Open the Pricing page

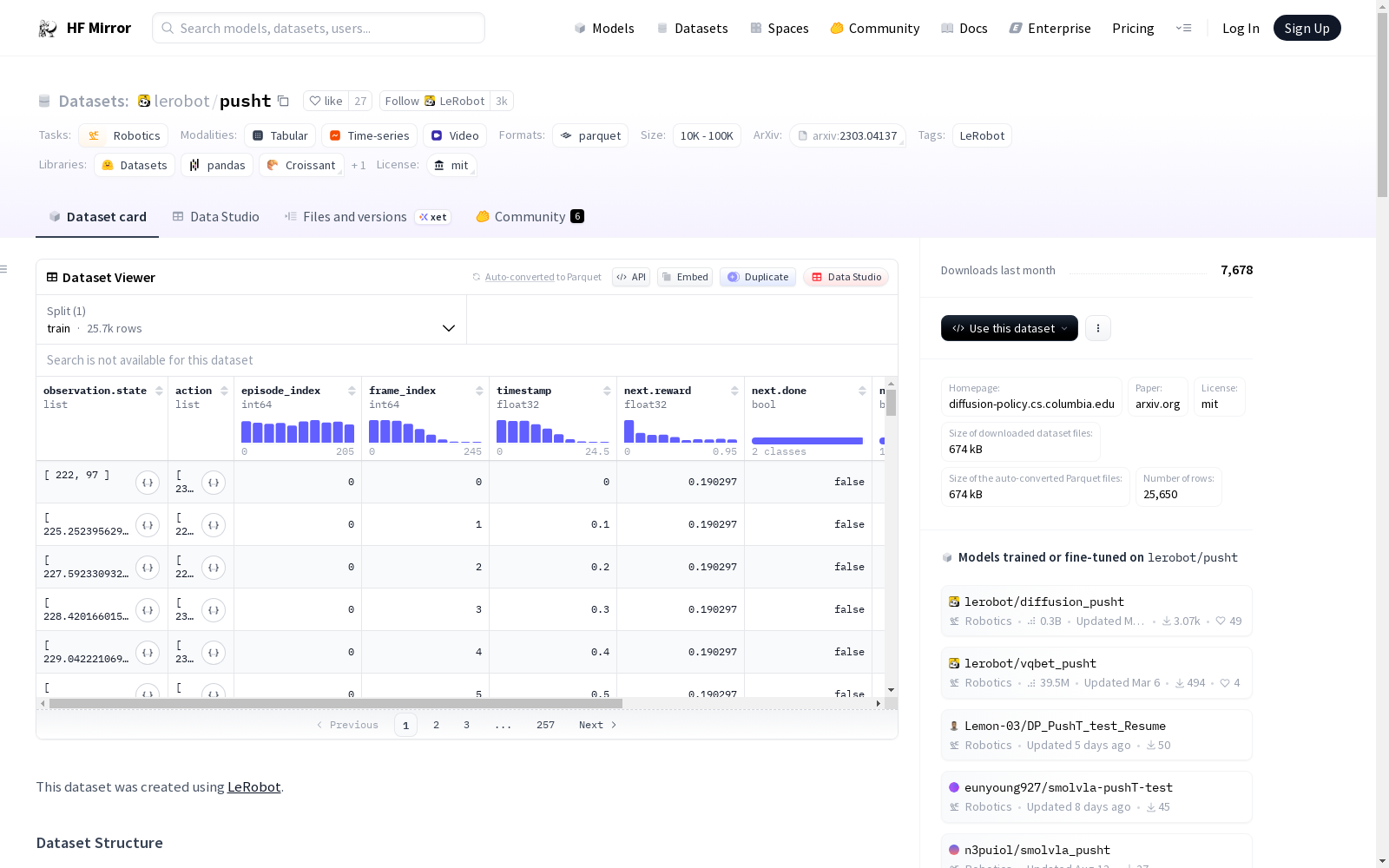click(x=1133, y=29)
